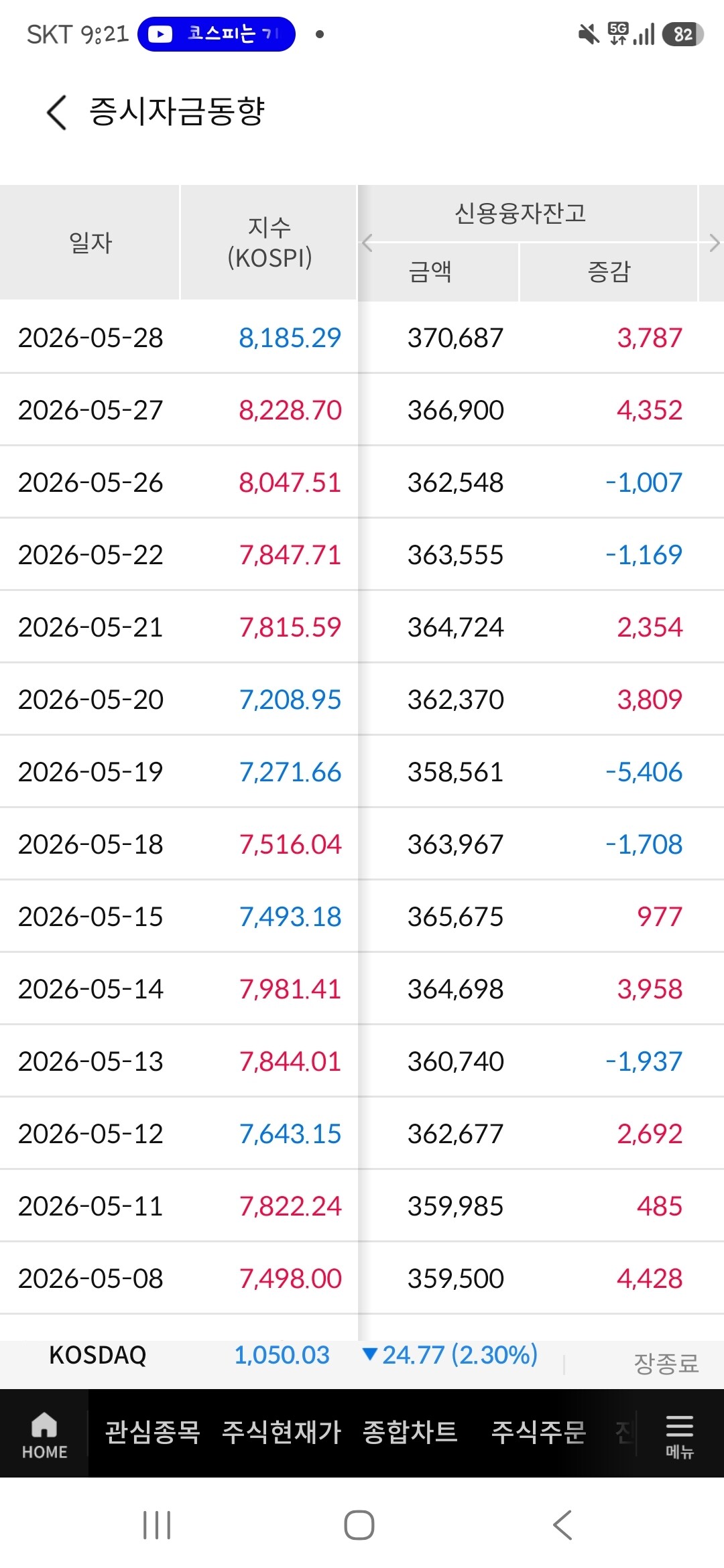Go back from 증시자금동향 screen

click(57, 112)
